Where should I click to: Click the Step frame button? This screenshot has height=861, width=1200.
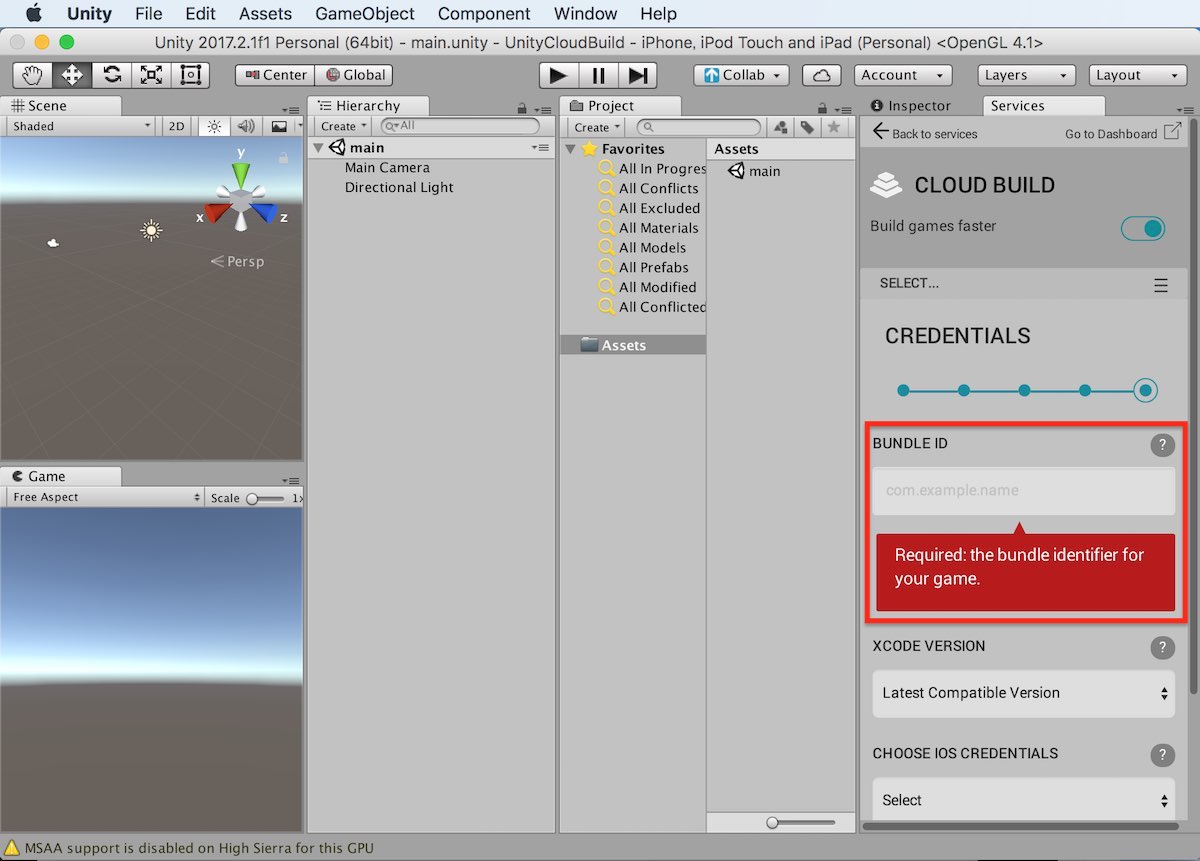click(x=637, y=75)
